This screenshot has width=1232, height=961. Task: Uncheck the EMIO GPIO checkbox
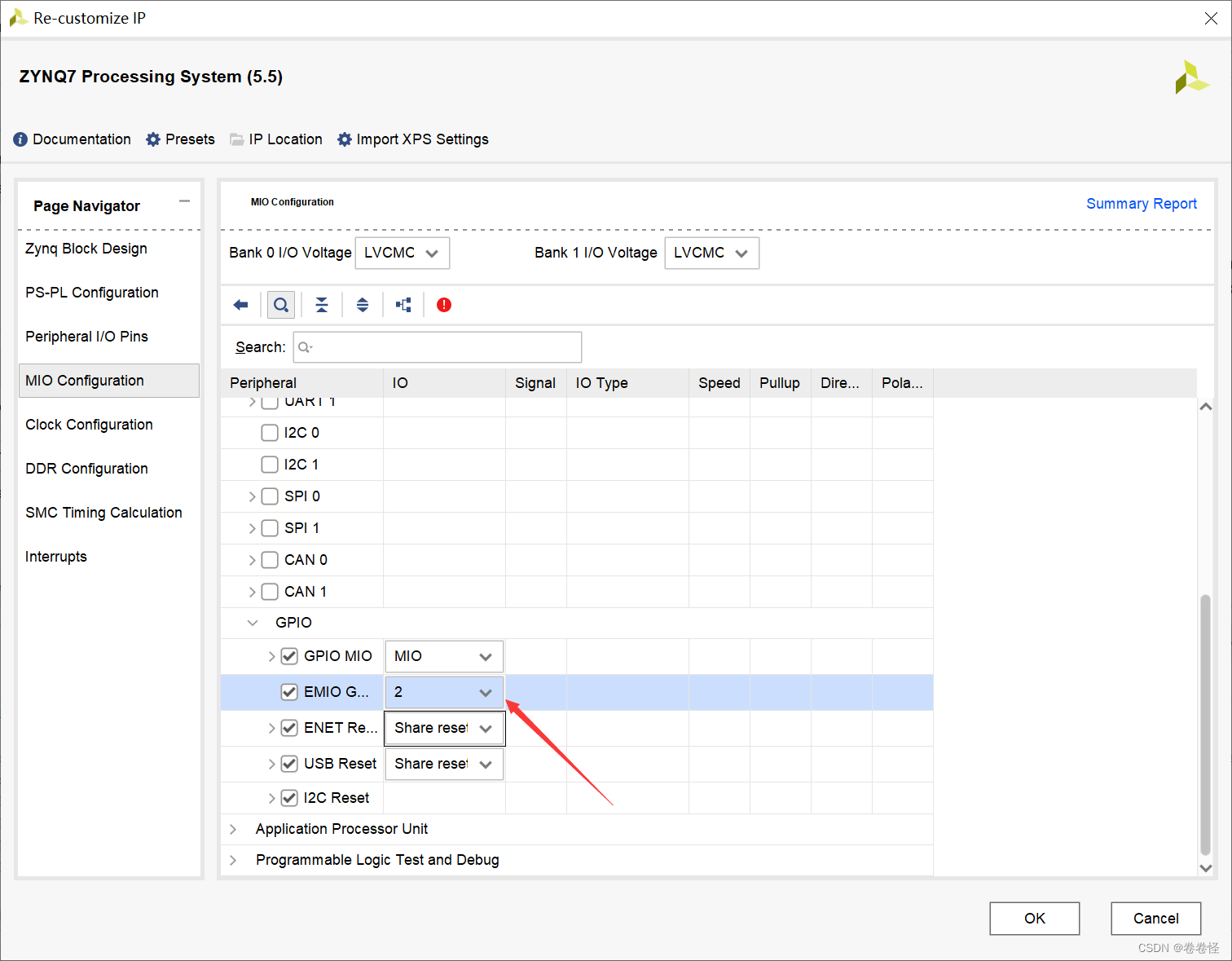tap(289, 692)
